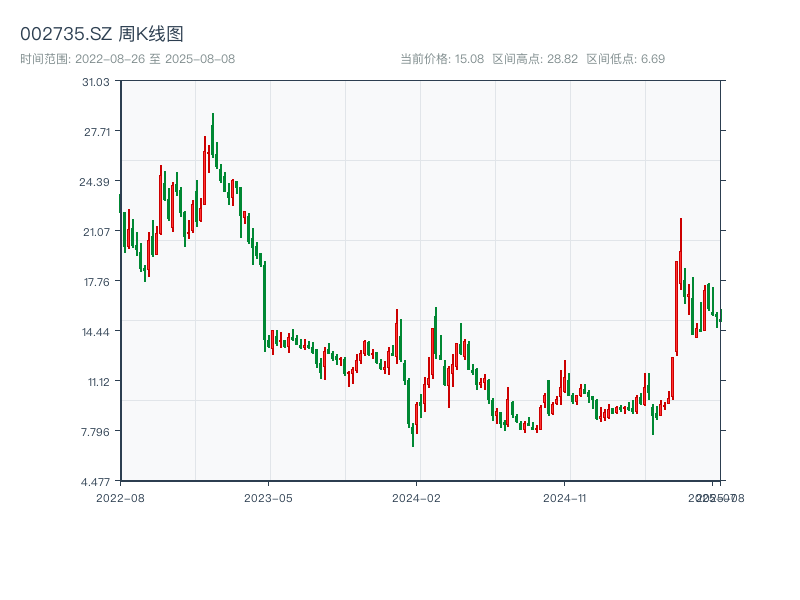This screenshot has height=600, width=800.
Task: Select the 2022-08 x-axis date label
Action: click(x=120, y=497)
